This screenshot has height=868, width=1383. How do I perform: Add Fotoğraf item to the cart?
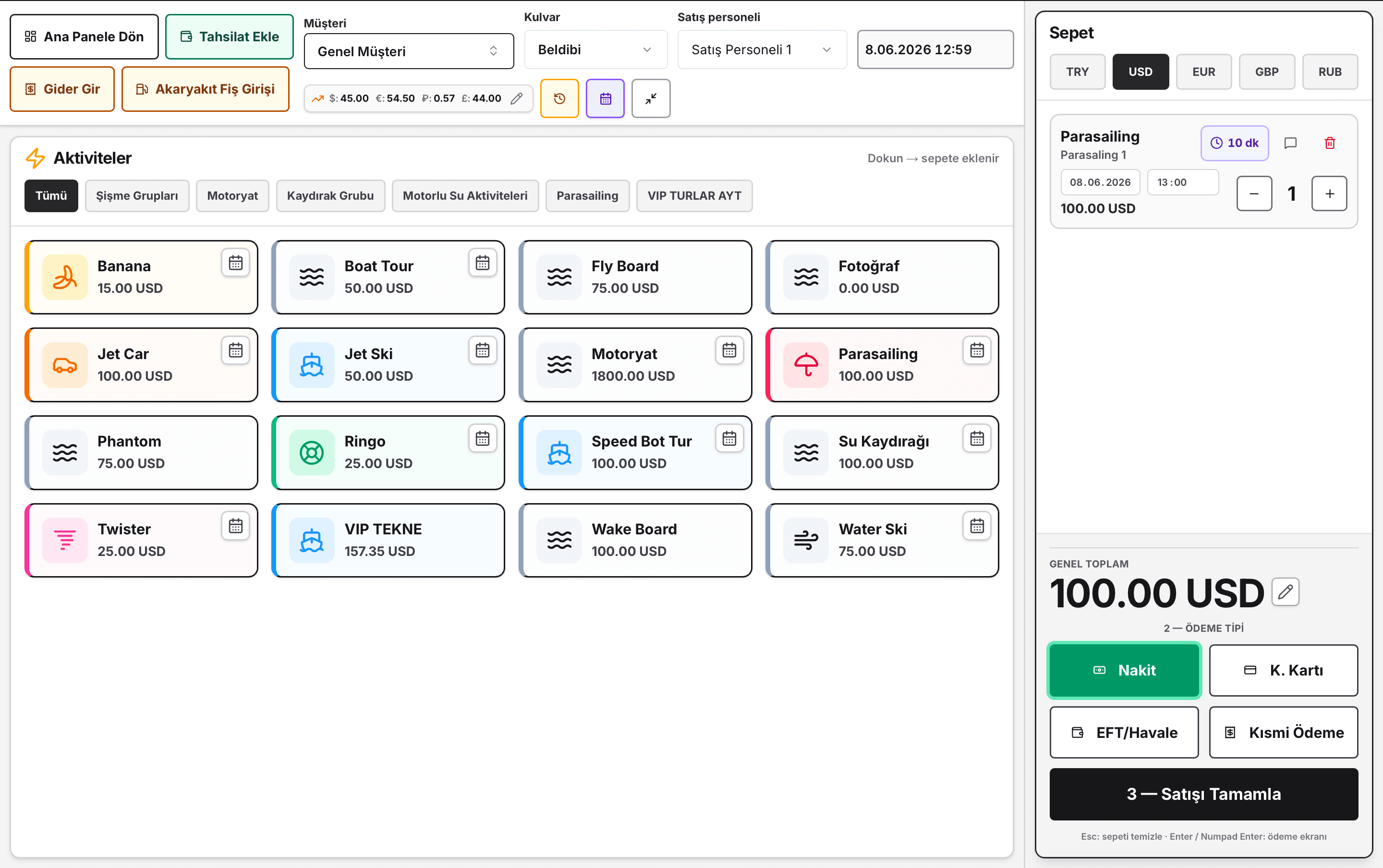[882, 277]
